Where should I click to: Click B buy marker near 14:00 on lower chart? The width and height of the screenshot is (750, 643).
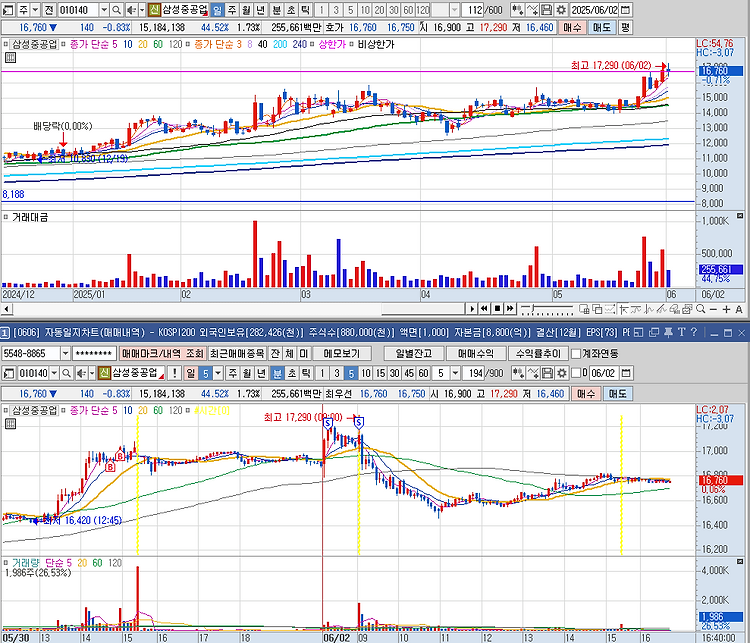pyautogui.click(x=110, y=466)
